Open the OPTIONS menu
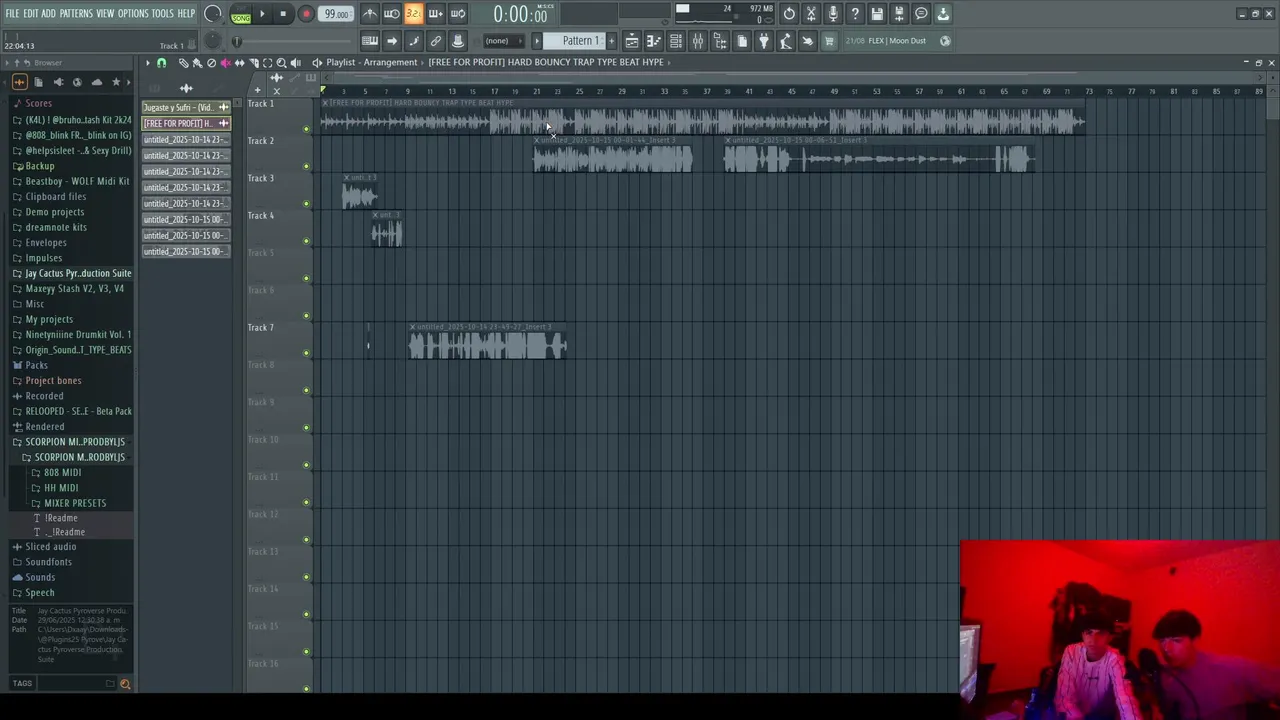Screen dimensions: 1280x720 pyautogui.click(x=133, y=13)
